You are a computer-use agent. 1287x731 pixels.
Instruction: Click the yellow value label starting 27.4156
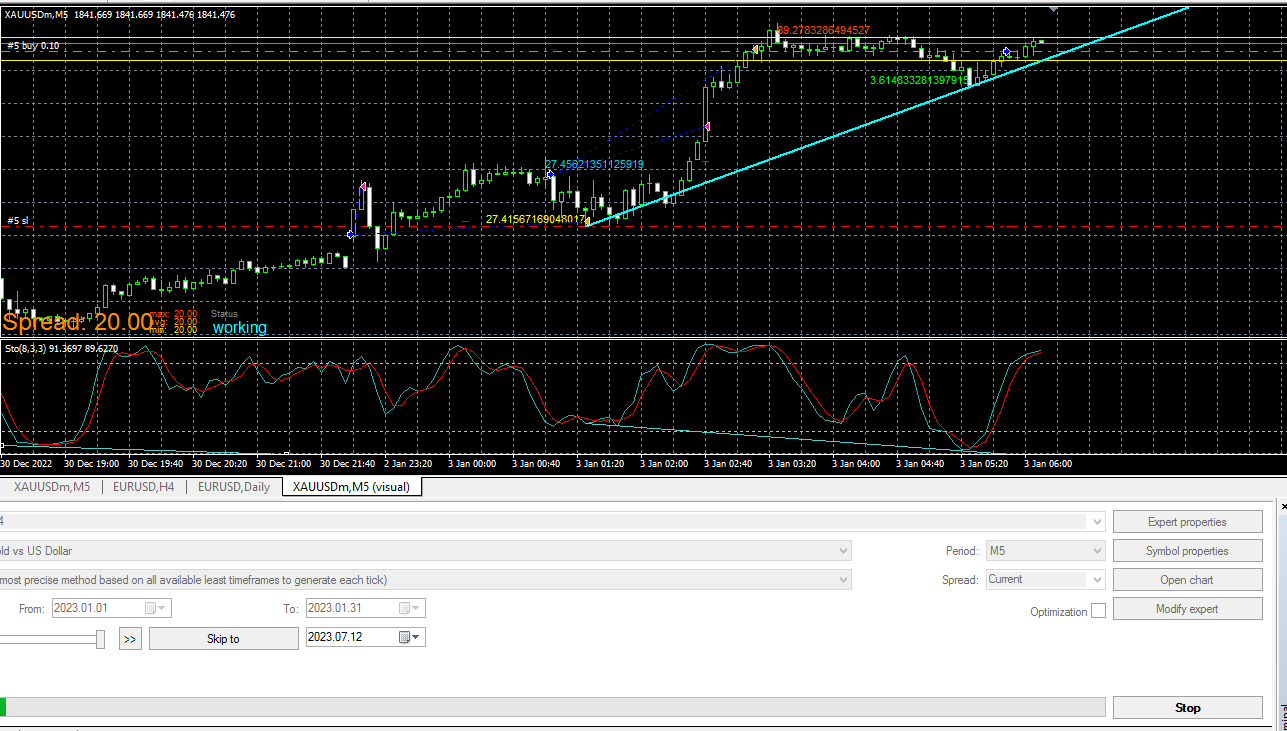click(537, 219)
